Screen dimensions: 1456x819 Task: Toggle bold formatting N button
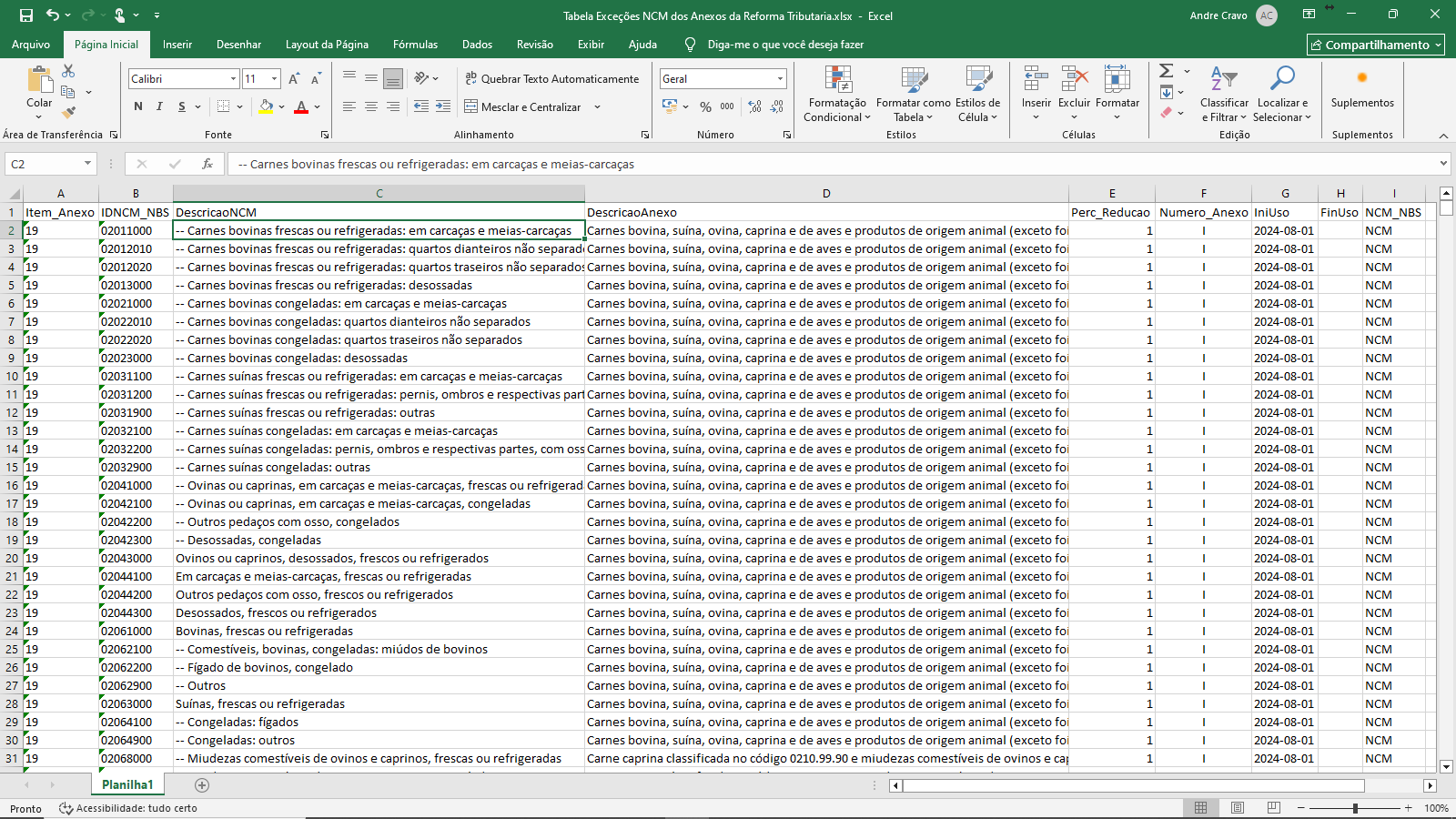pos(138,106)
